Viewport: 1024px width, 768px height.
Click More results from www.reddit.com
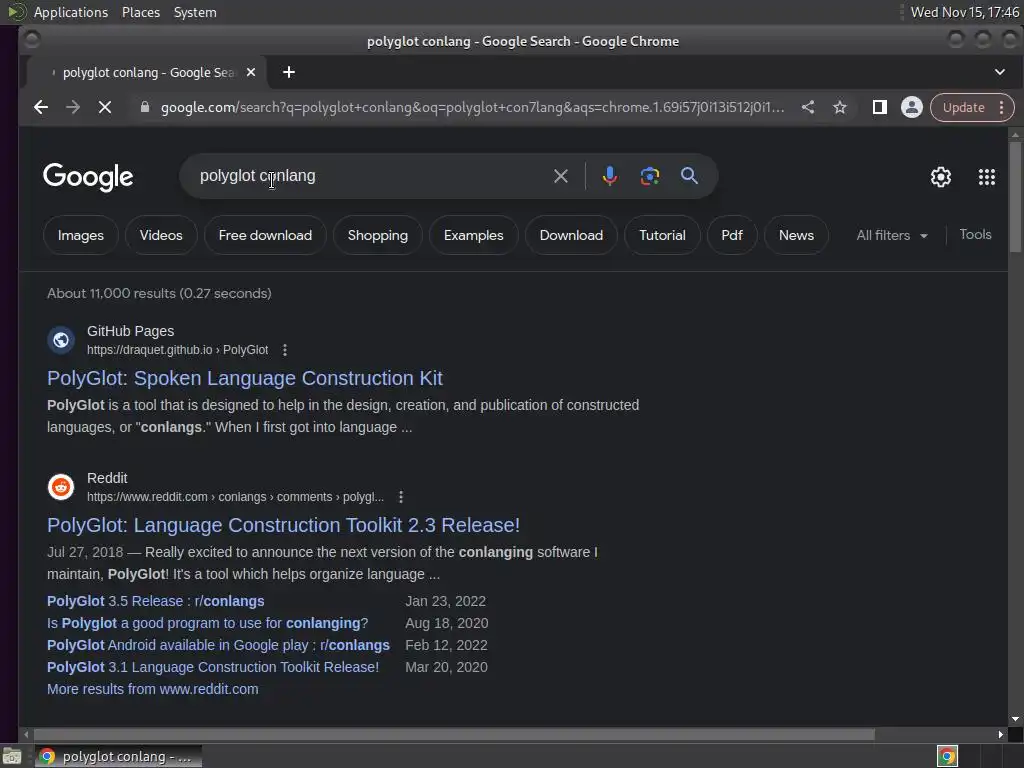[153, 689]
